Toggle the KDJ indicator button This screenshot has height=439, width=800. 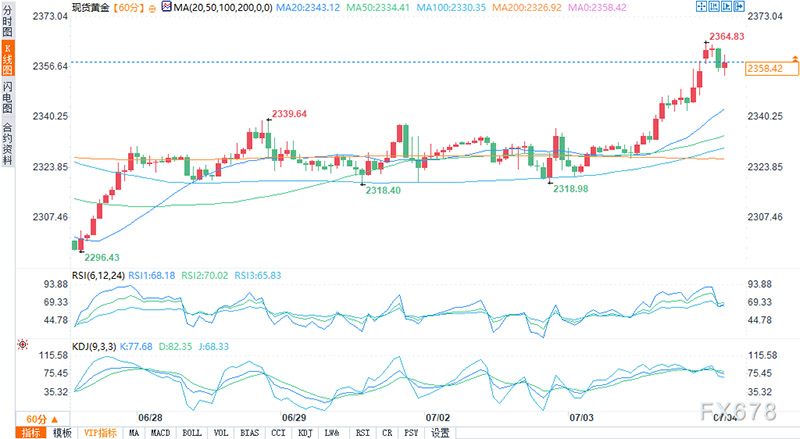pyautogui.click(x=305, y=433)
